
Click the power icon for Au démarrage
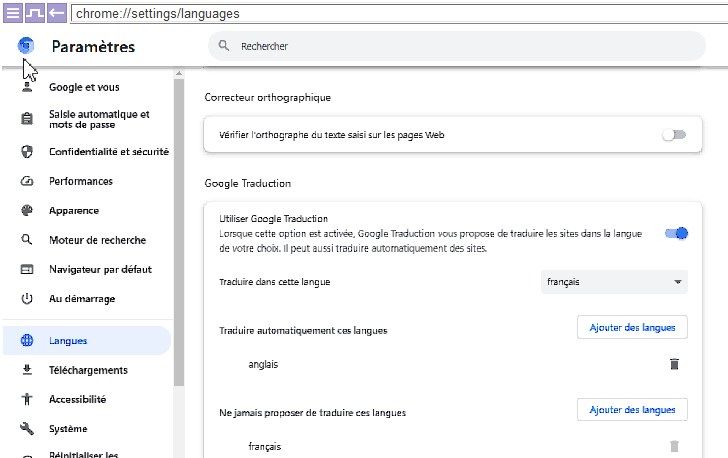pyautogui.click(x=27, y=298)
